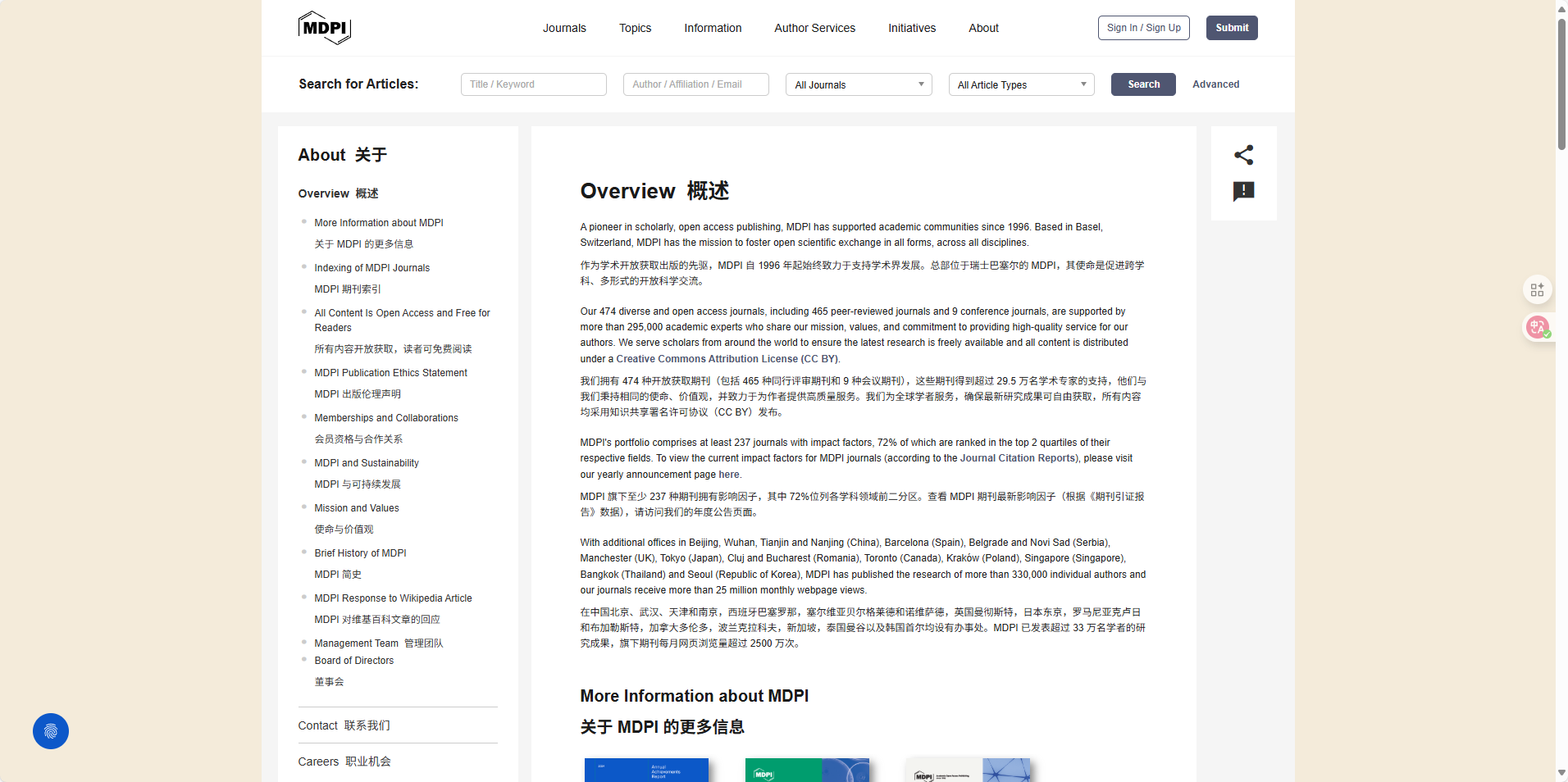Open the blue annual report thumbnail
This screenshot has height=782, width=1568.
coord(645,770)
